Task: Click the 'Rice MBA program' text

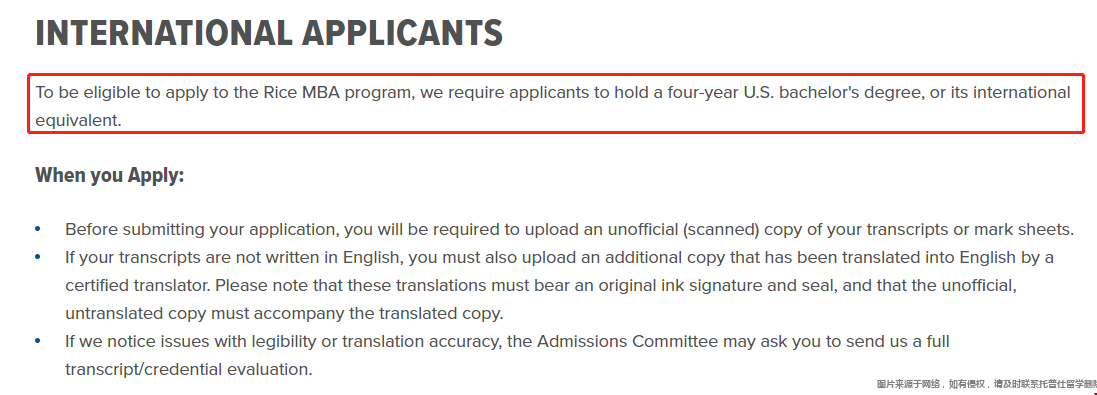Action: (339, 92)
